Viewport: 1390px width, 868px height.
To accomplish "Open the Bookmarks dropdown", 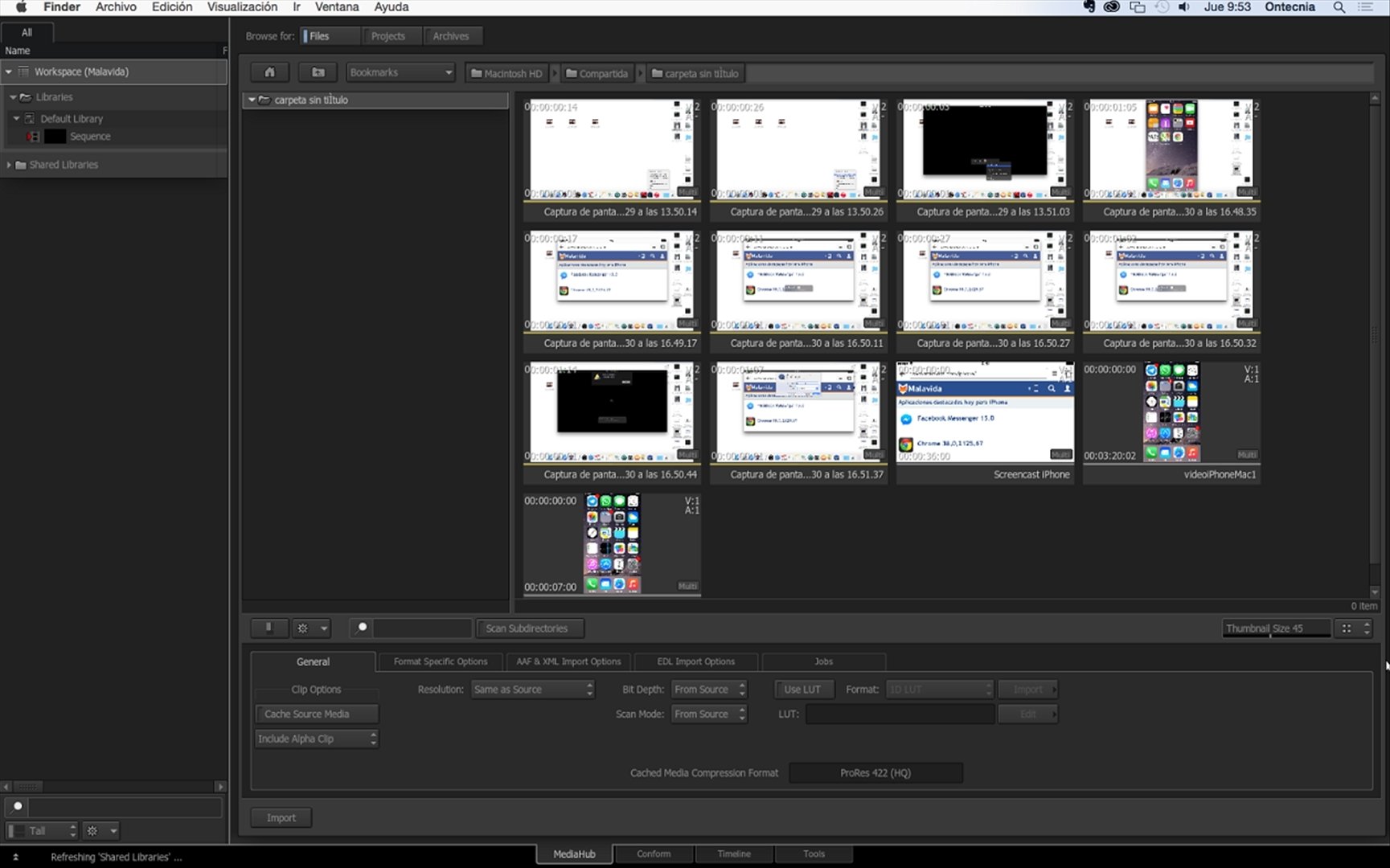I will (x=400, y=72).
